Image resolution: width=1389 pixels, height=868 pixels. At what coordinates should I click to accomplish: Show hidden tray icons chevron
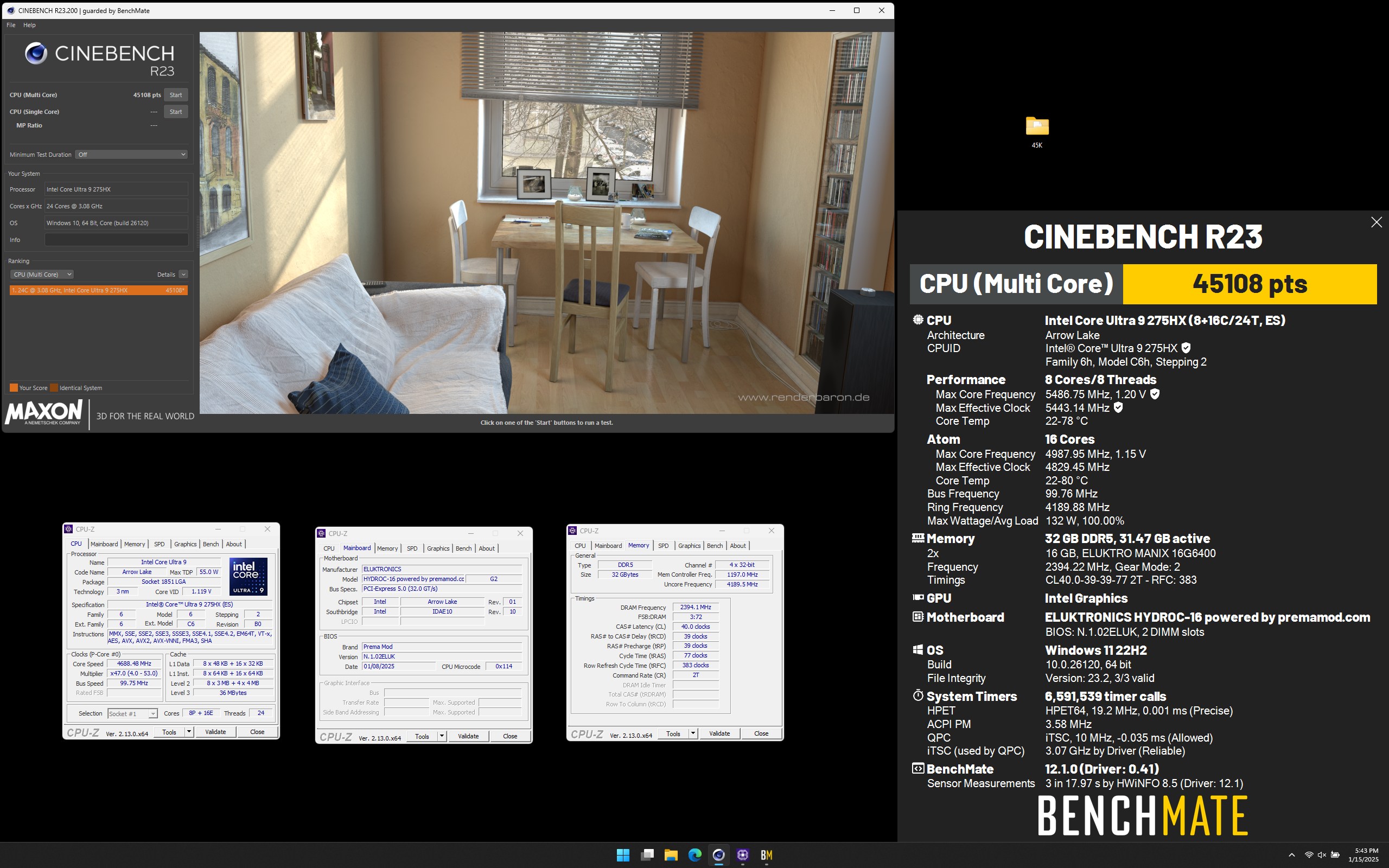point(1291,855)
